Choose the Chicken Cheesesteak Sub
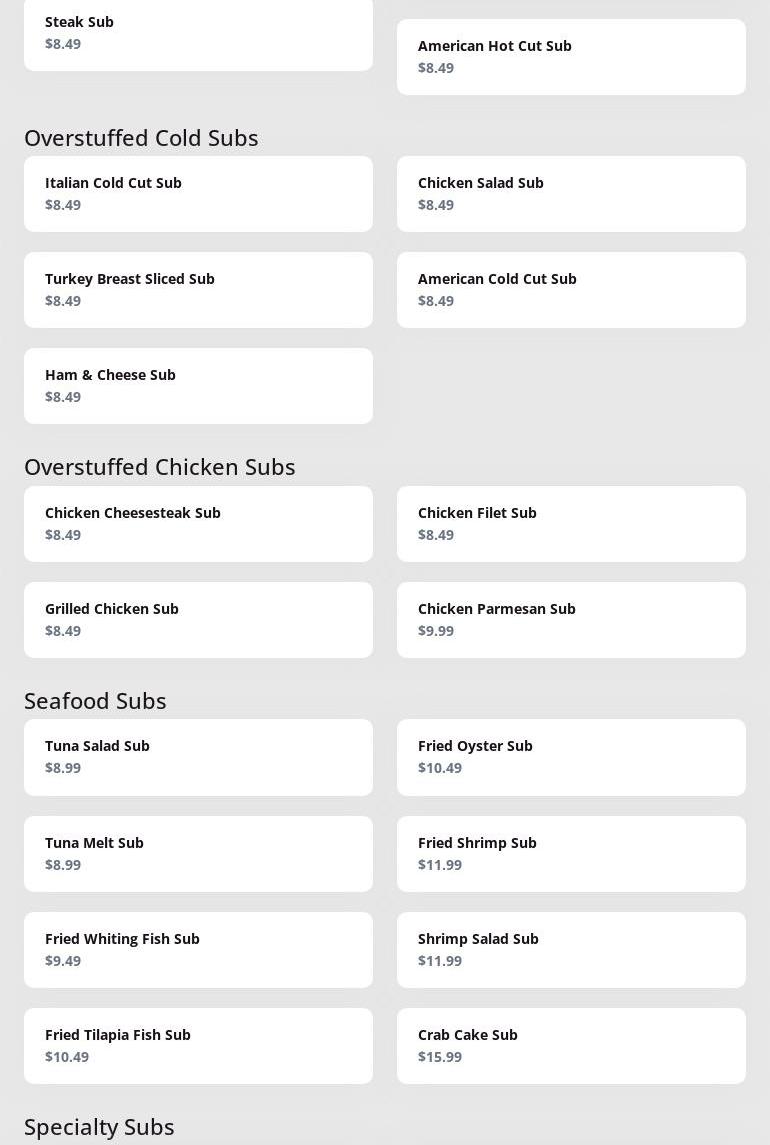 pyautogui.click(x=198, y=524)
